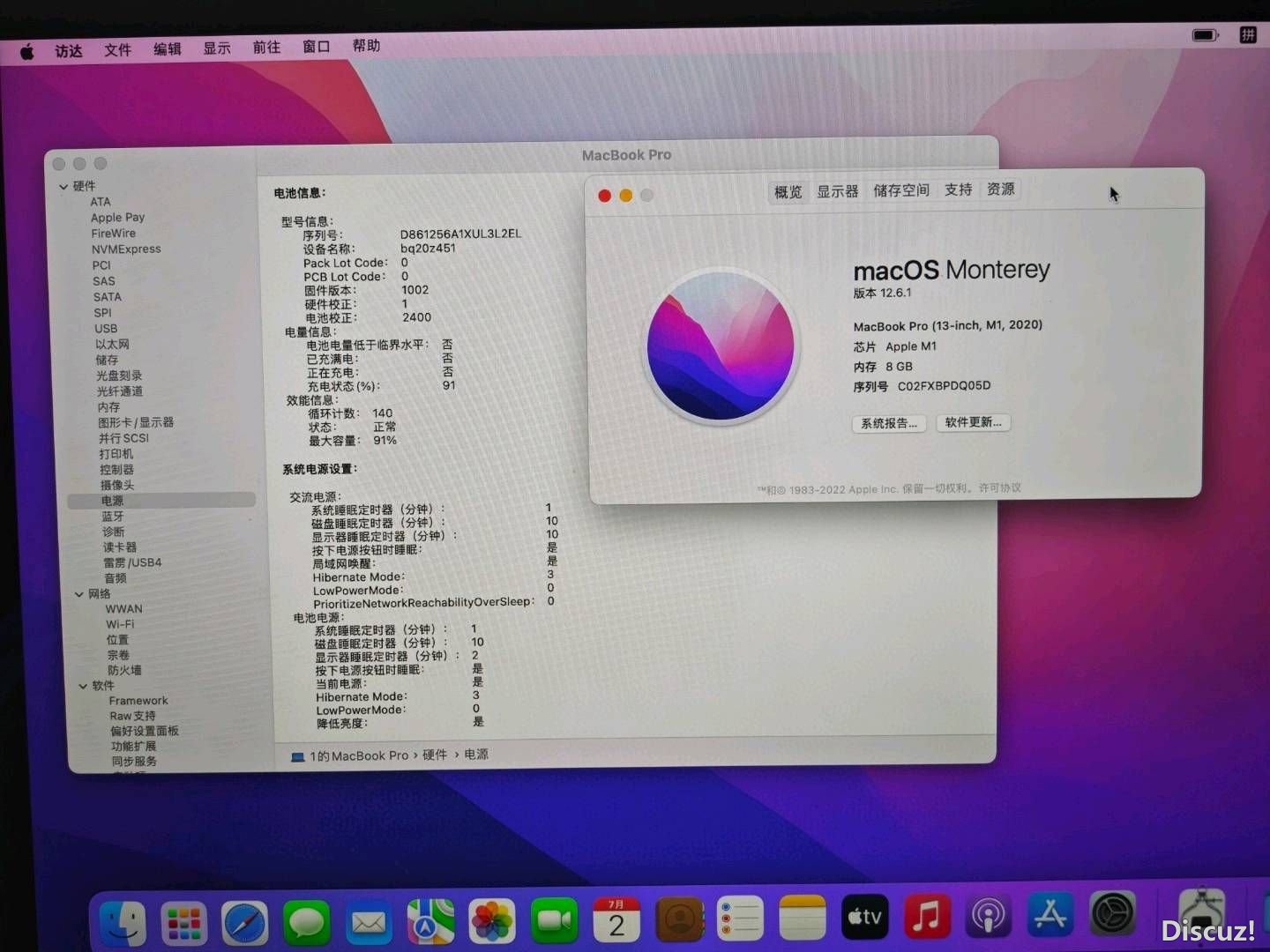Select 电源 in the sidebar

click(x=161, y=501)
